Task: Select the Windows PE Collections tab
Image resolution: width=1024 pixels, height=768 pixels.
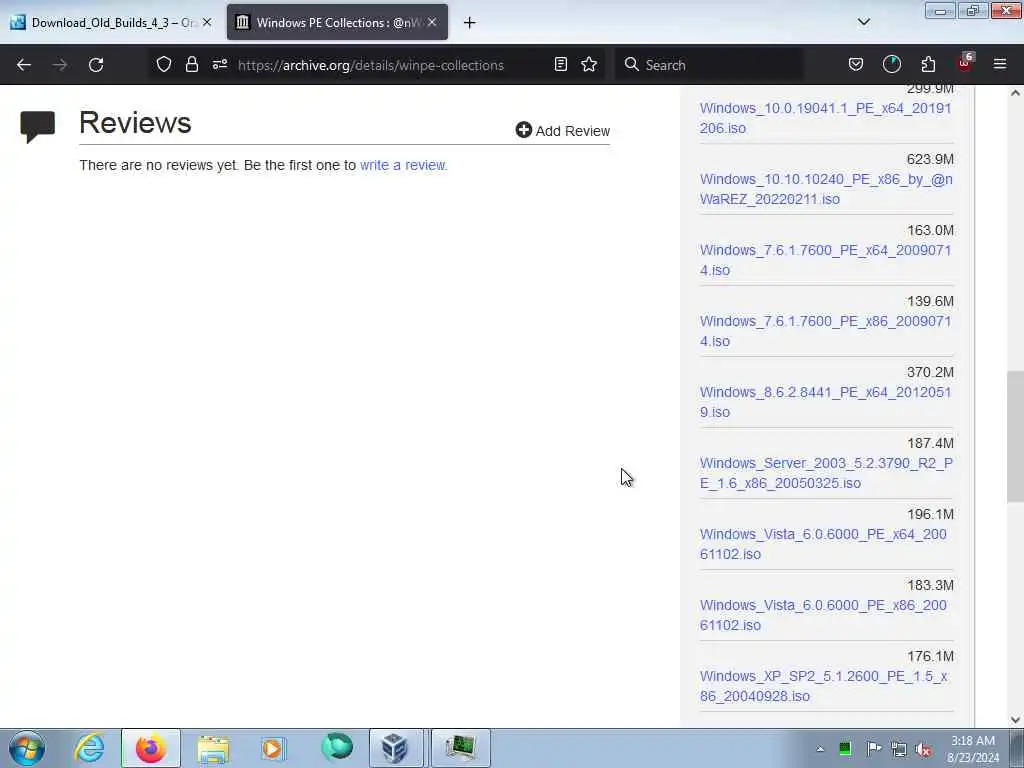Action: [337, 22]
